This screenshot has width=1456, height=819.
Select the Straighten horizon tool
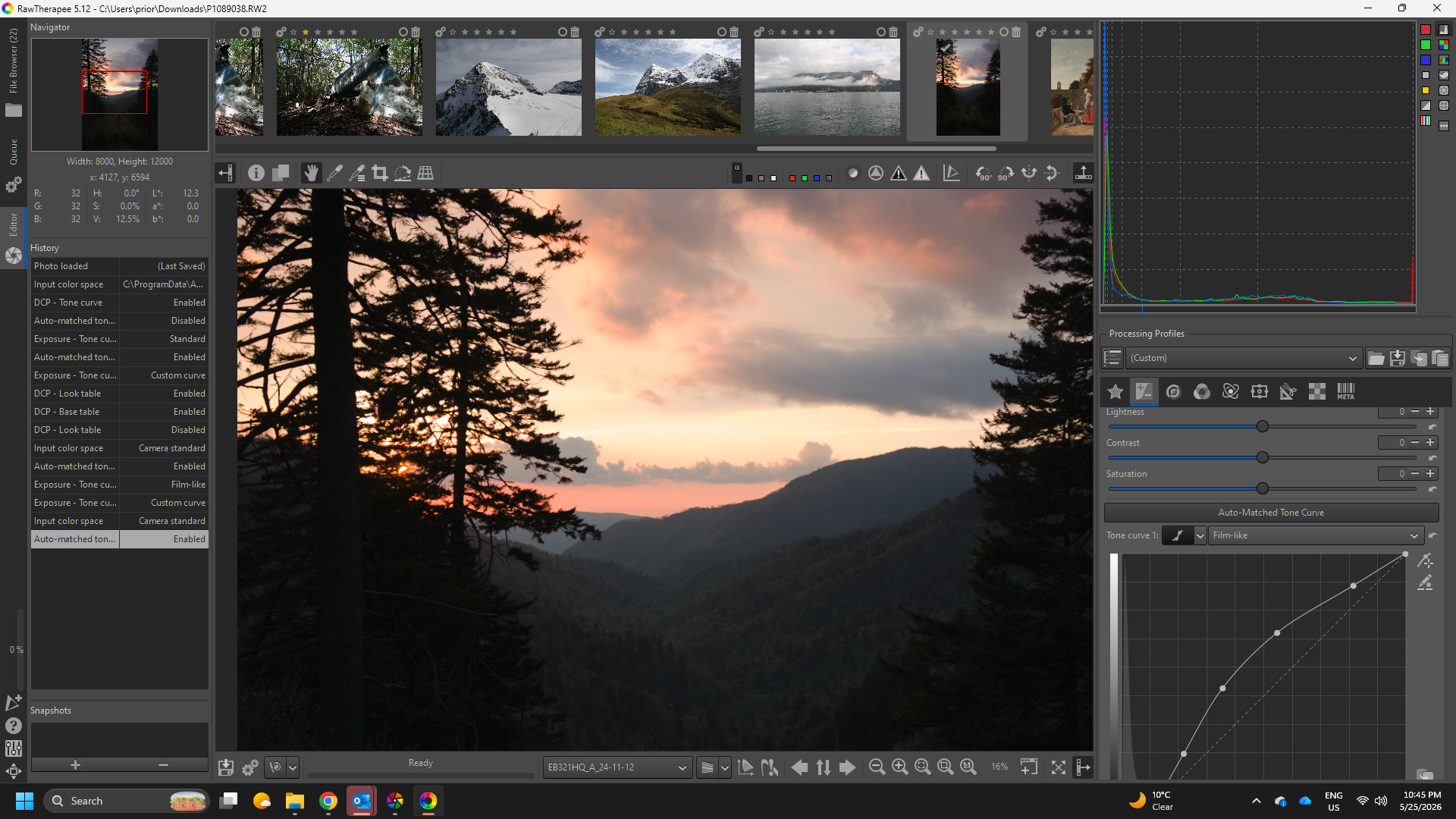tap(403, 173)
